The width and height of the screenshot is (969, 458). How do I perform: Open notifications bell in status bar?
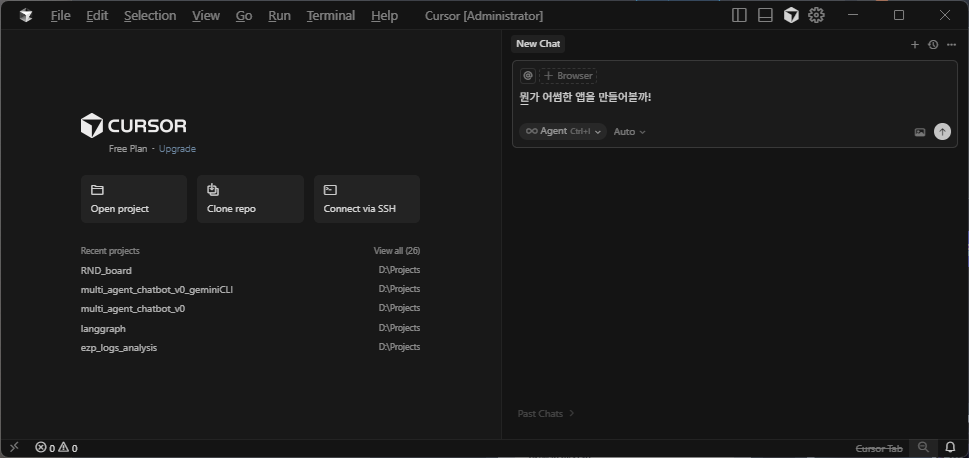point(950,448)
